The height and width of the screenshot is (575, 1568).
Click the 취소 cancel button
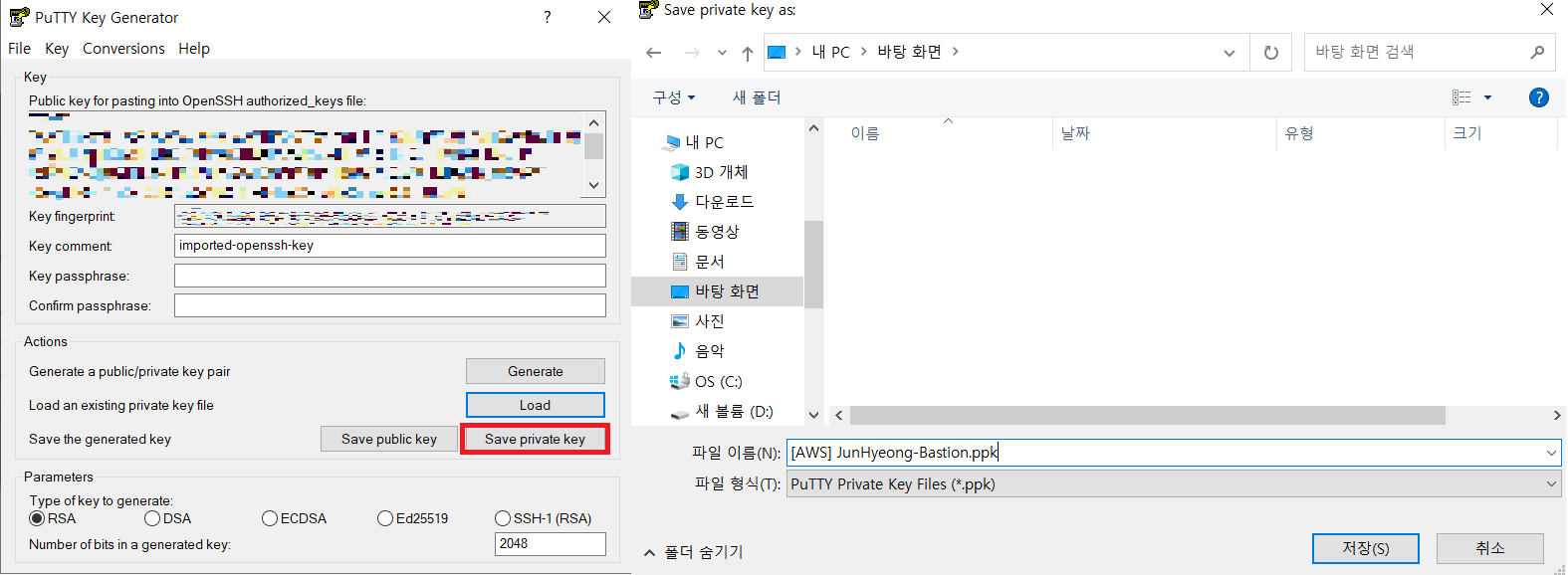(1490, 548)
